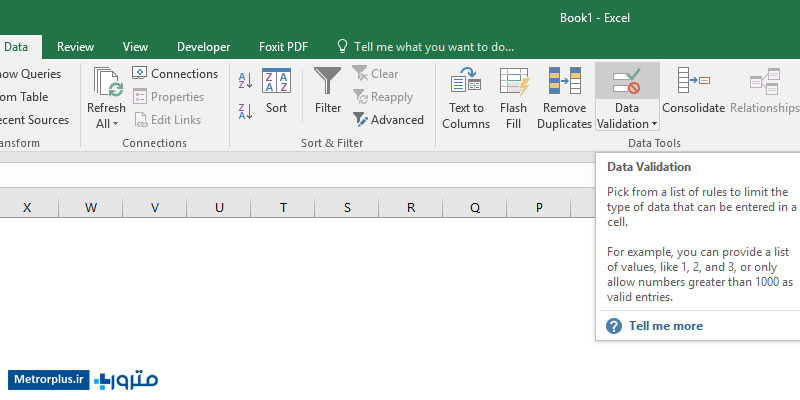This screenshot has height=400, width=800.
Task: Open the Foxit PDF tab
Action: pyautogui.click(x=284, y=47)
